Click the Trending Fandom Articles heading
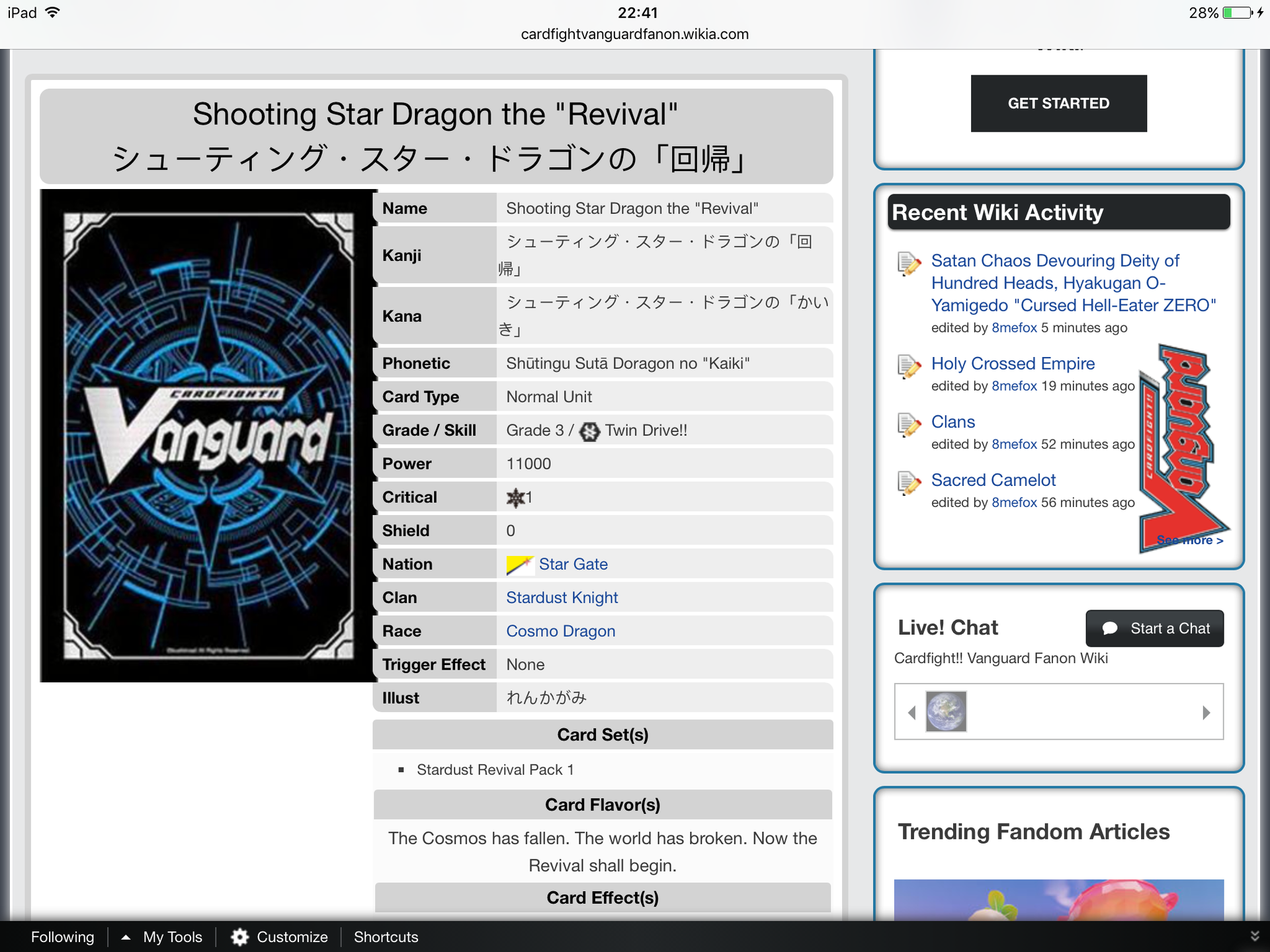Viewport: 1270px width, 952px height. point(1034,832)
